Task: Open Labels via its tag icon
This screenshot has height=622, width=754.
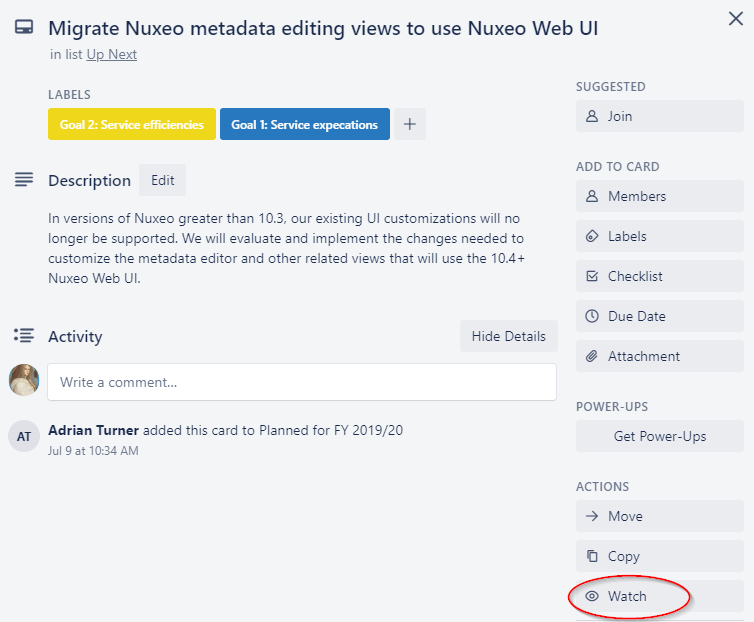Action: coord(592,236)
